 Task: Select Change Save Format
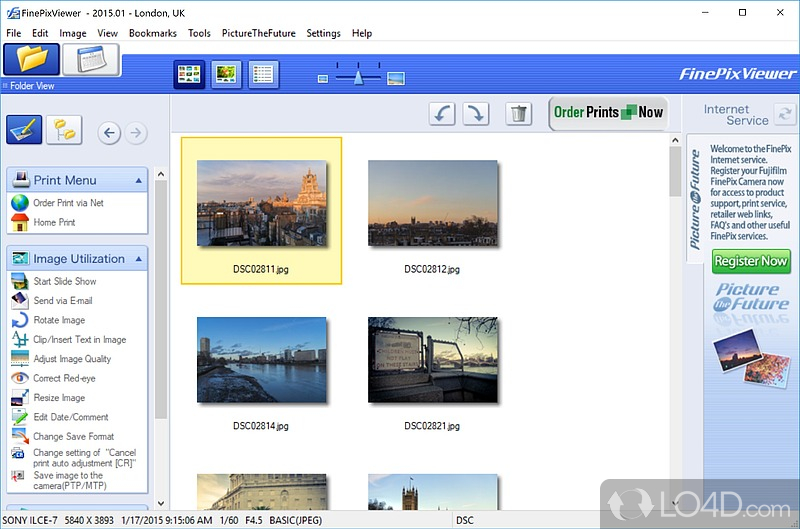(x=73, y=436)
